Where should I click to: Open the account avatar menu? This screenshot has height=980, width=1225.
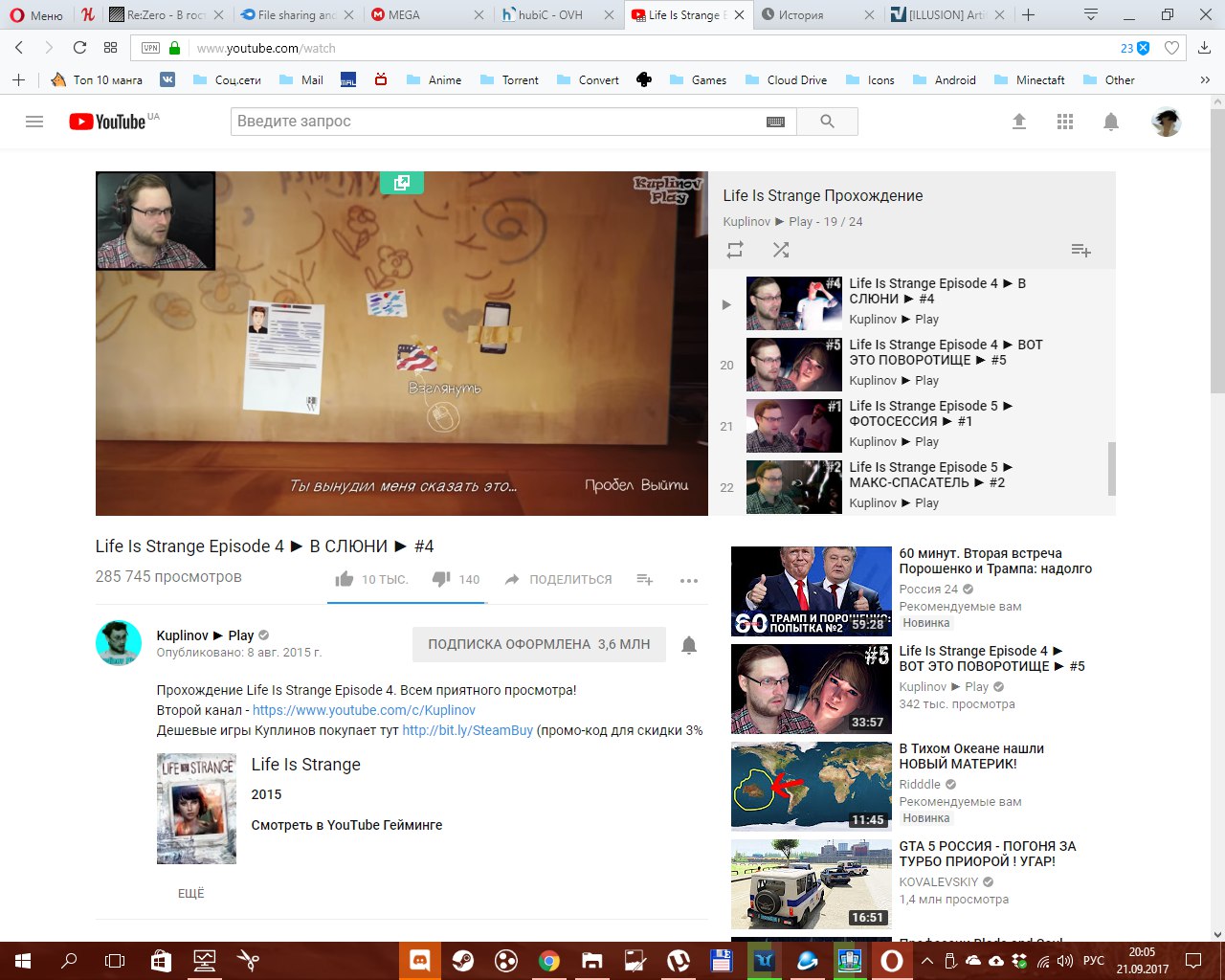1166,122
